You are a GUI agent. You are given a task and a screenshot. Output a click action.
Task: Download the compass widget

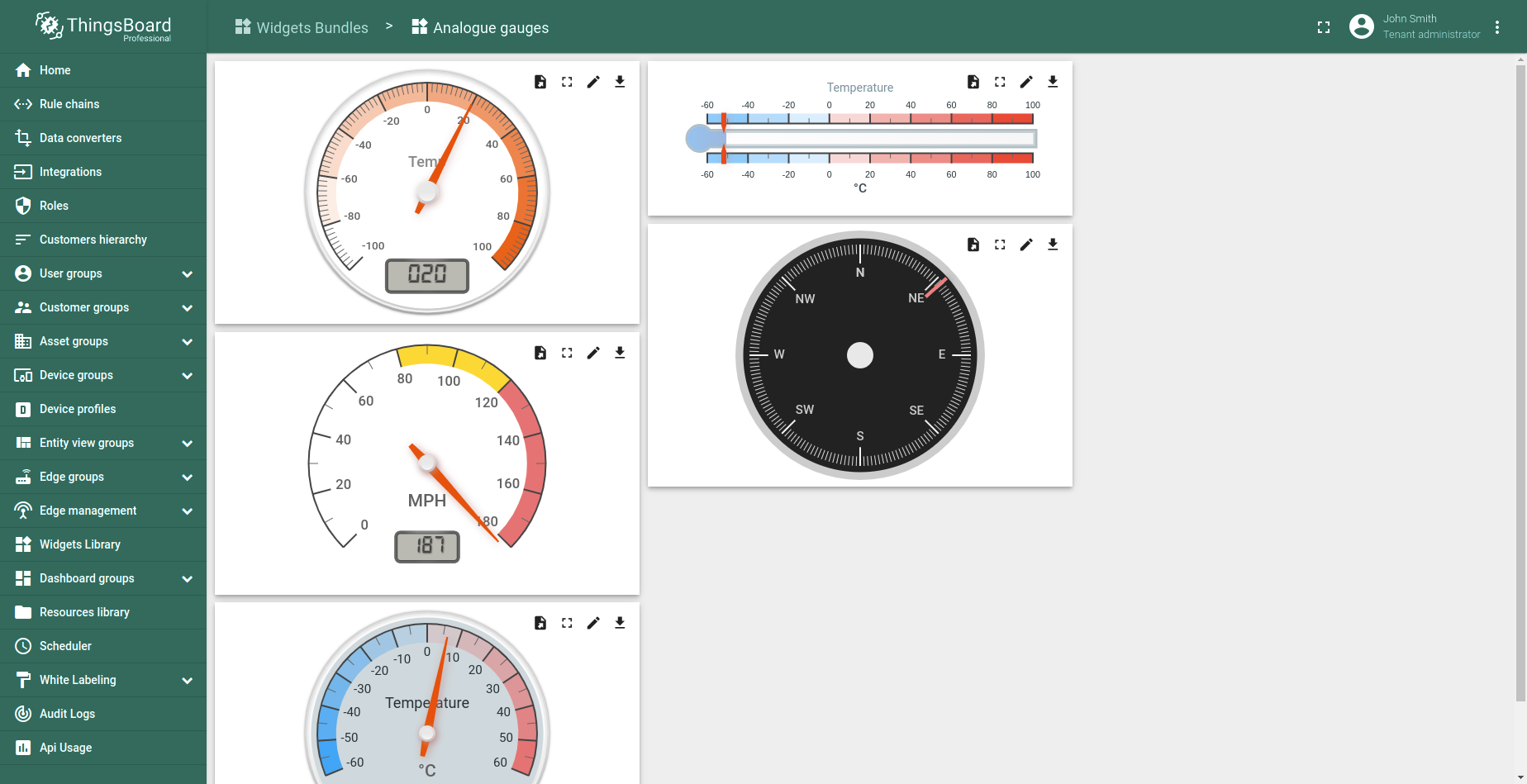[1053, 245]
